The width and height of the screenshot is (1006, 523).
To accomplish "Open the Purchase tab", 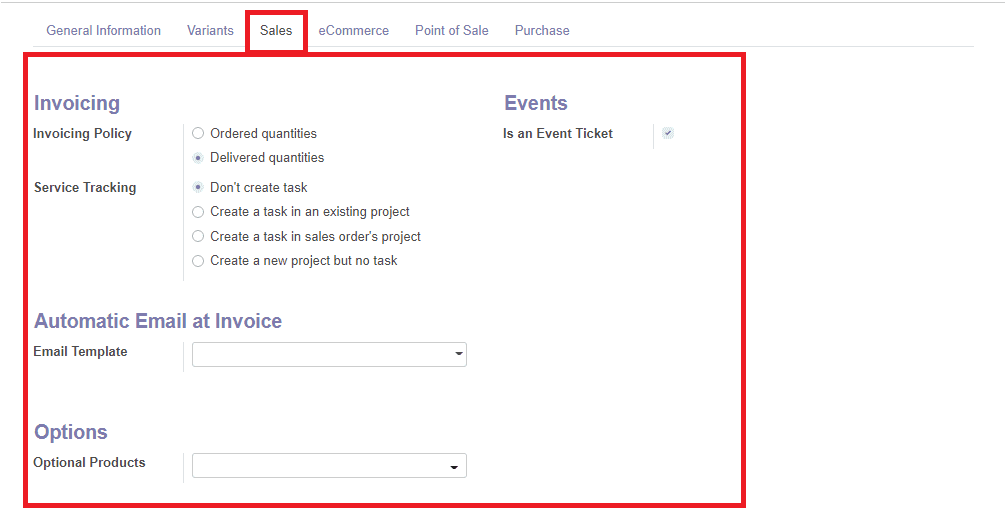I will (542, 30).
